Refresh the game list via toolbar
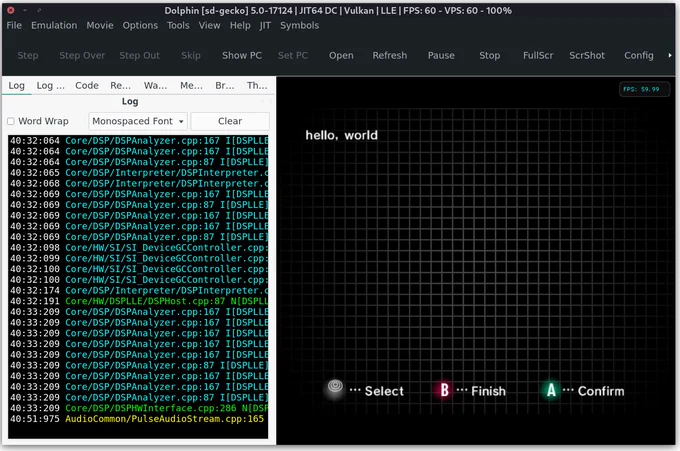Viewport: 680px width, 451px height. pos(390,56)
